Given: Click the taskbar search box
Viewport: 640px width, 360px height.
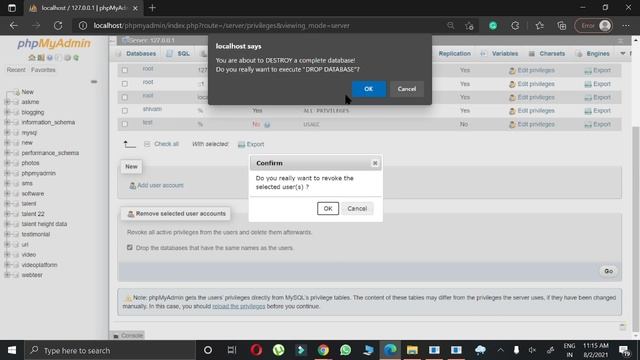Looking at the screenshot, I should (110, 350).
